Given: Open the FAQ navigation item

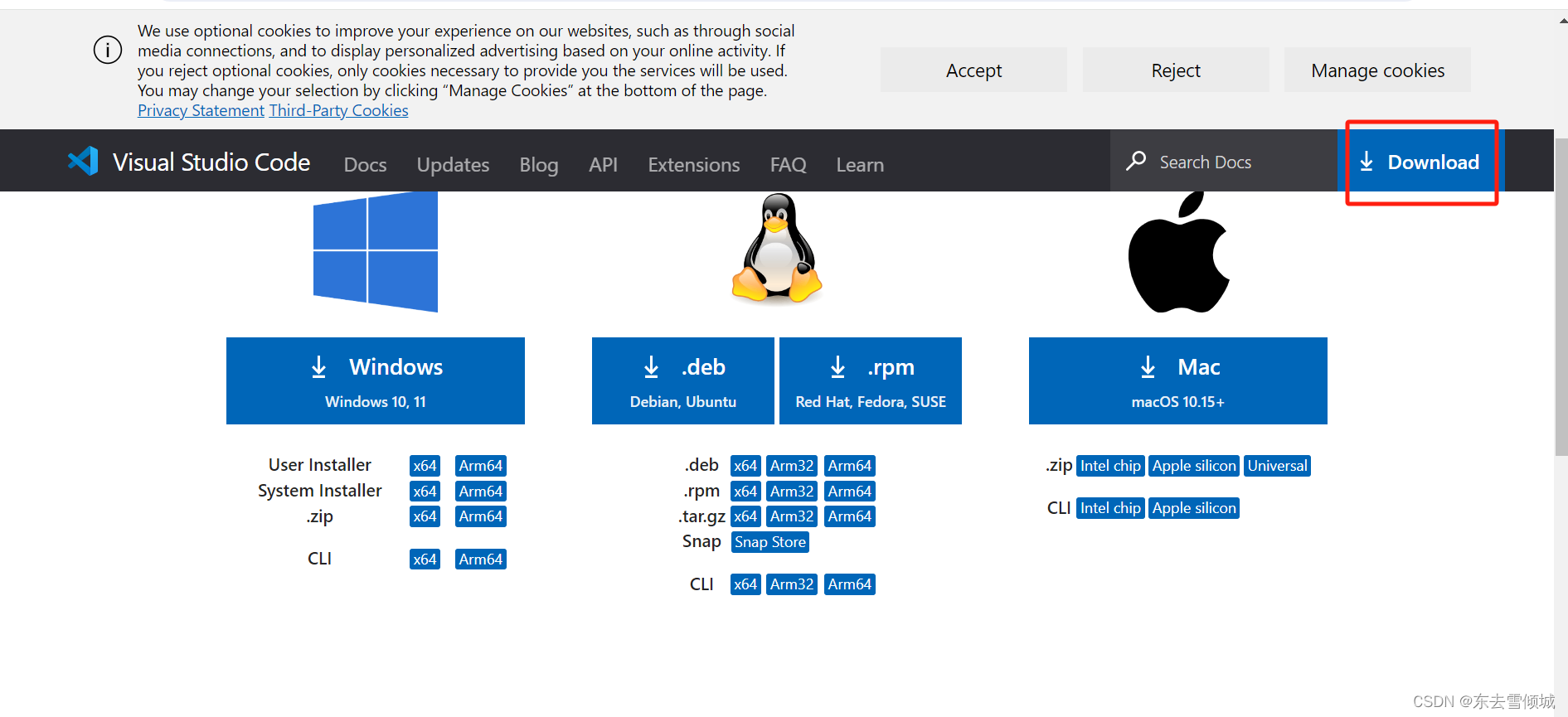Looking at the screenshot, I should [x=788, y=165].
